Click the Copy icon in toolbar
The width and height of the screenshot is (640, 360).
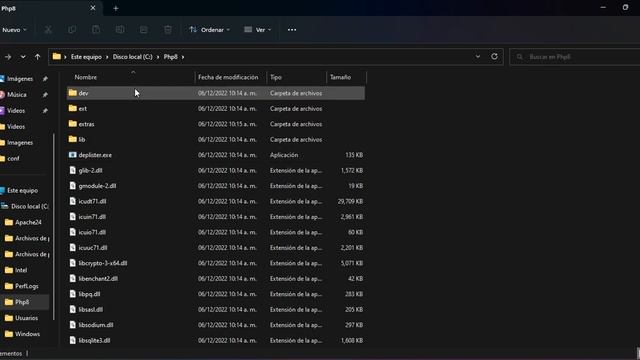tap(72, 30)
